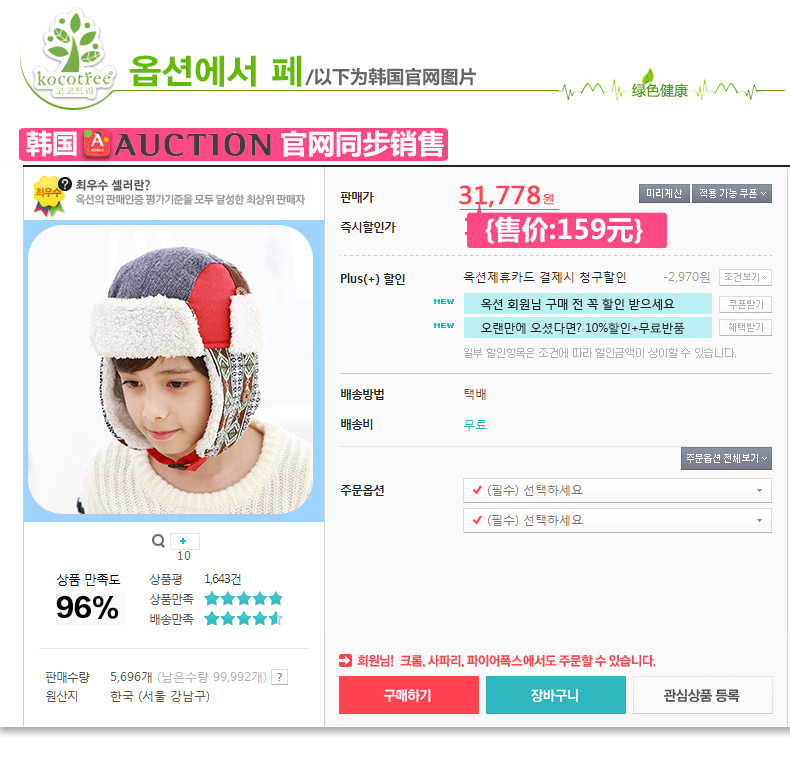This screenshot has height=764, width=790.
Task: Click the 쿠폰받기 coupon button
Action: tap(745, 304)
